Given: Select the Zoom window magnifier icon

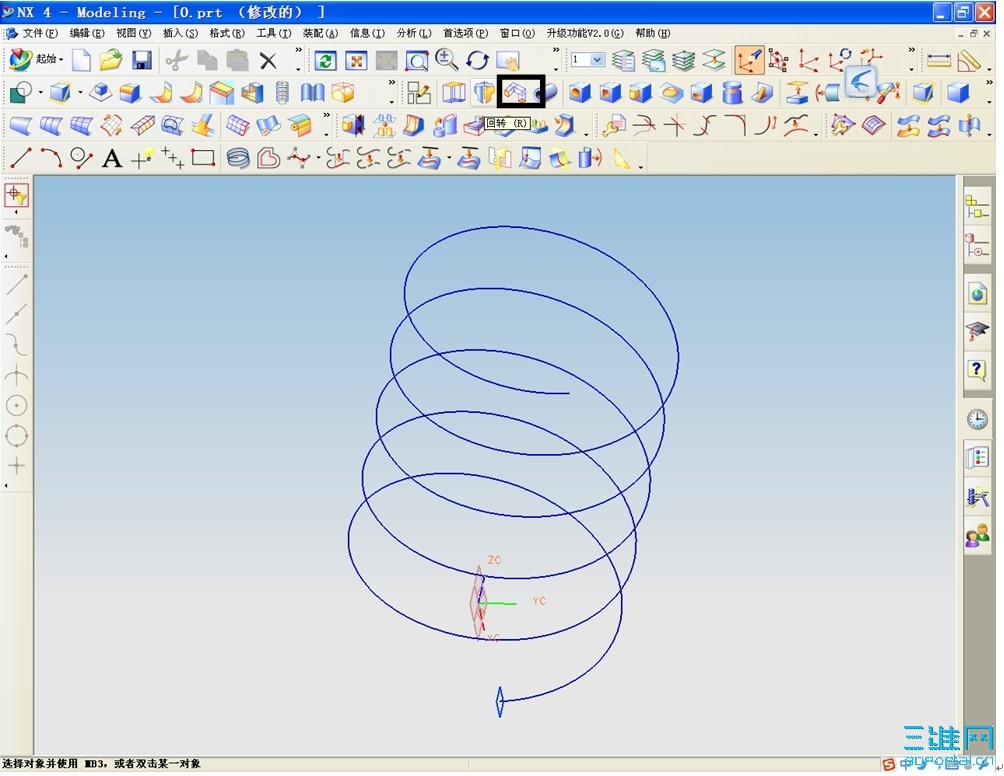Looking at the screenshot, I should tap(417, 61).
